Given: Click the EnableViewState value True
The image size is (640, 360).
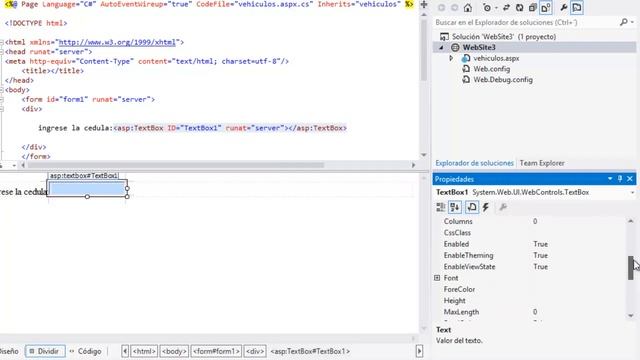Looking at the screenshot, I should 540,267.
